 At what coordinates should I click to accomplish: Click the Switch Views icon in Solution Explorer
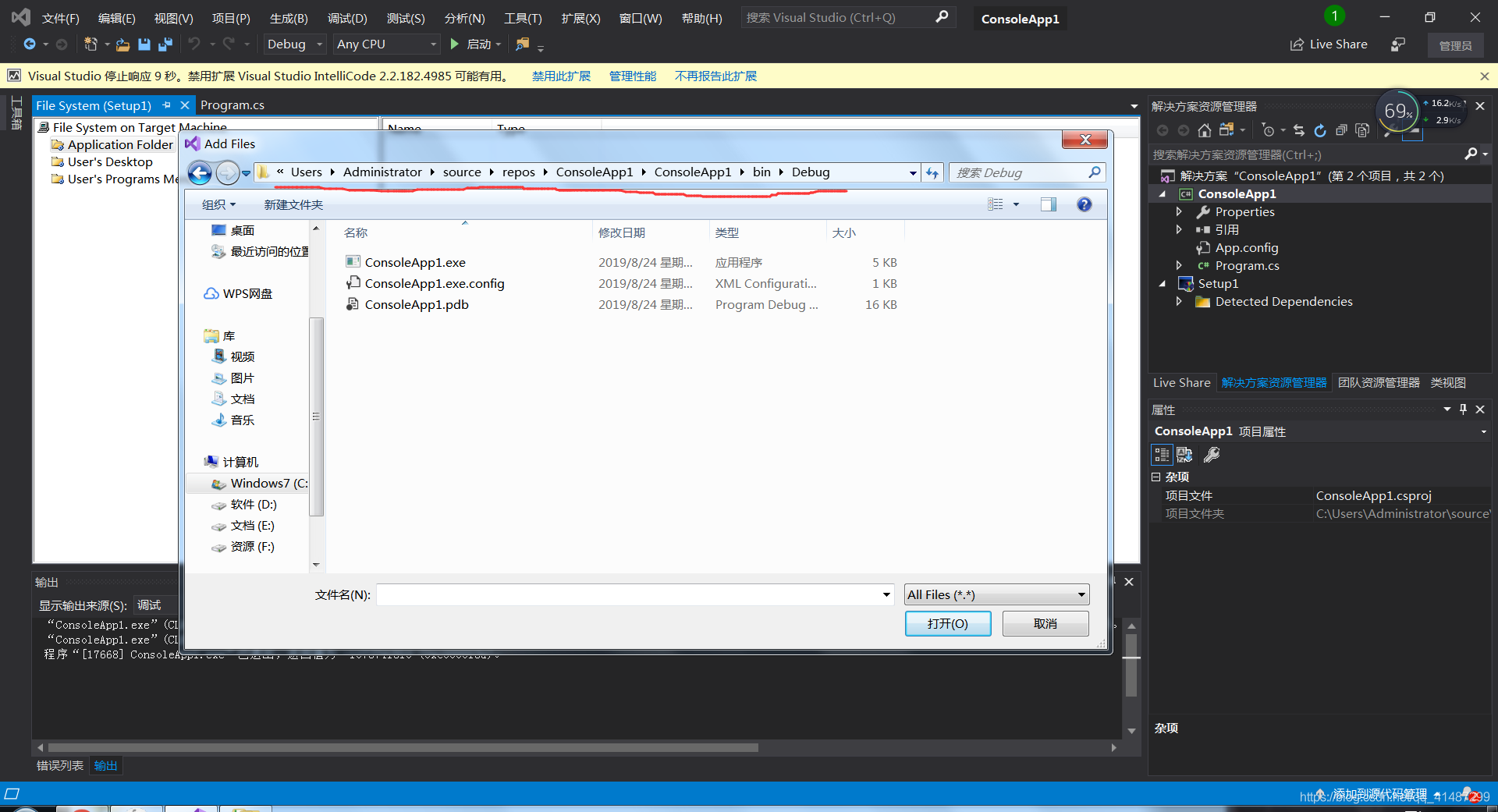click(1226, 130)
